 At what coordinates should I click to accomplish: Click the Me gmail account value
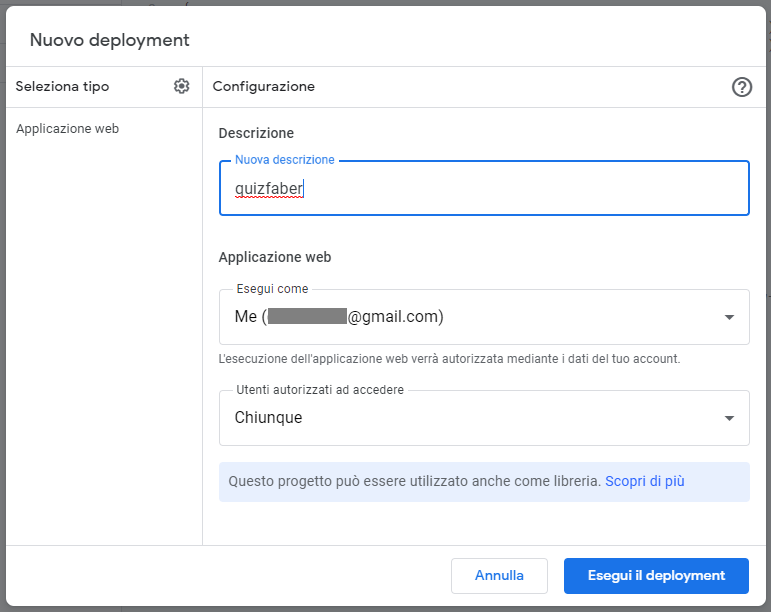tap(339, 317)
